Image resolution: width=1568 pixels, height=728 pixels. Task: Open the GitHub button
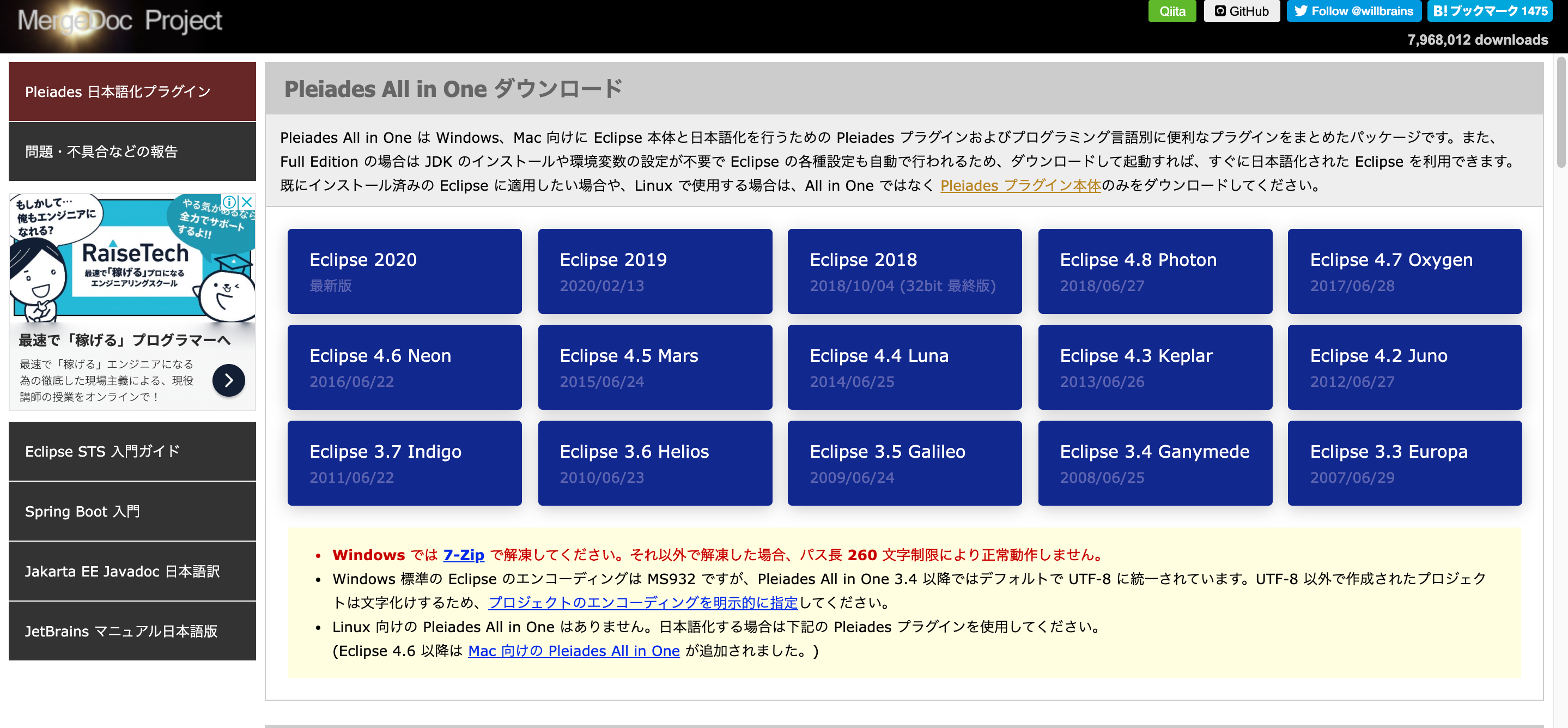(1241, 11)
